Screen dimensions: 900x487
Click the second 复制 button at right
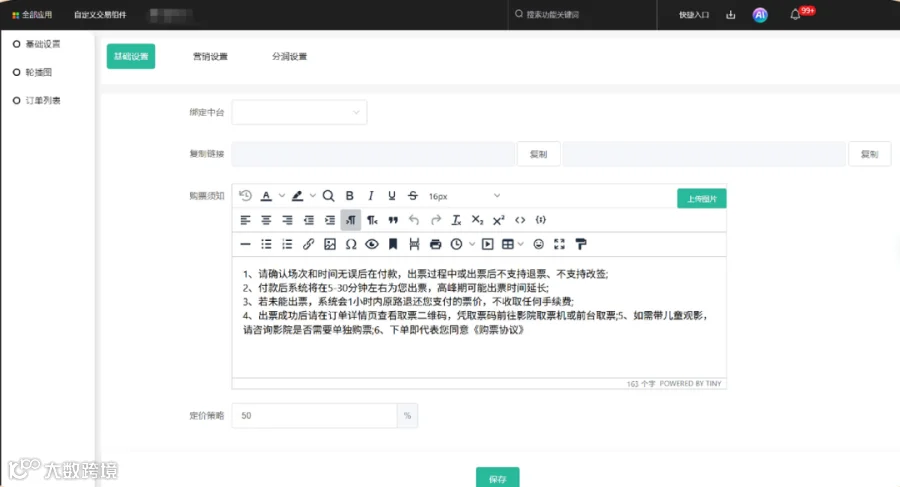870,154
